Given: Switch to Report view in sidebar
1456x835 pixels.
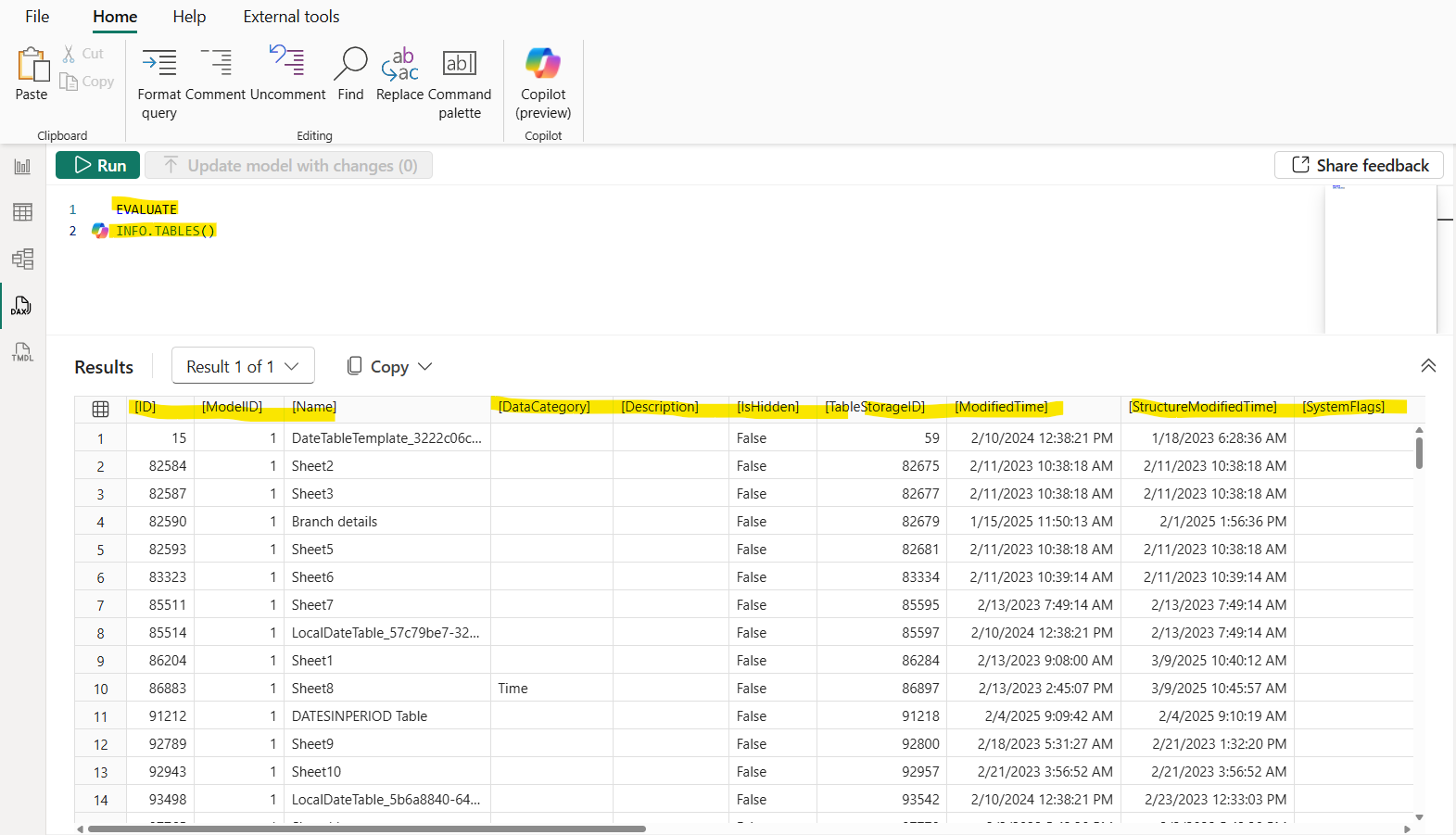Looking at the screenshot, I should (22, 167).
